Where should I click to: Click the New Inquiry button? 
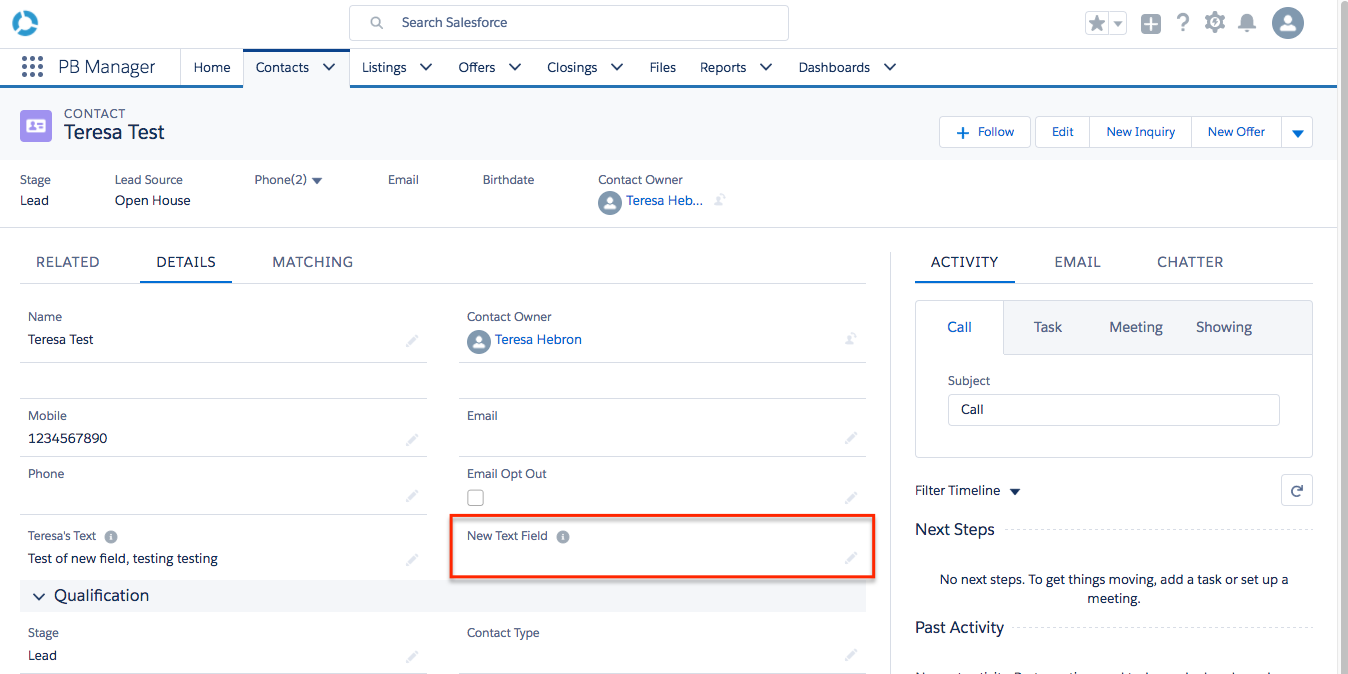[x=1141, y=132]
